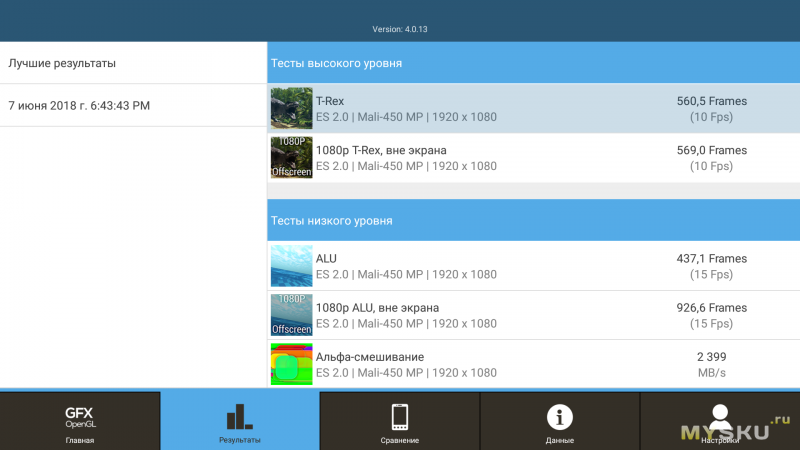This screenshot has height=450, width=800.
Task: Switch to the Результаты tab
Action: (x=240, y=421)
